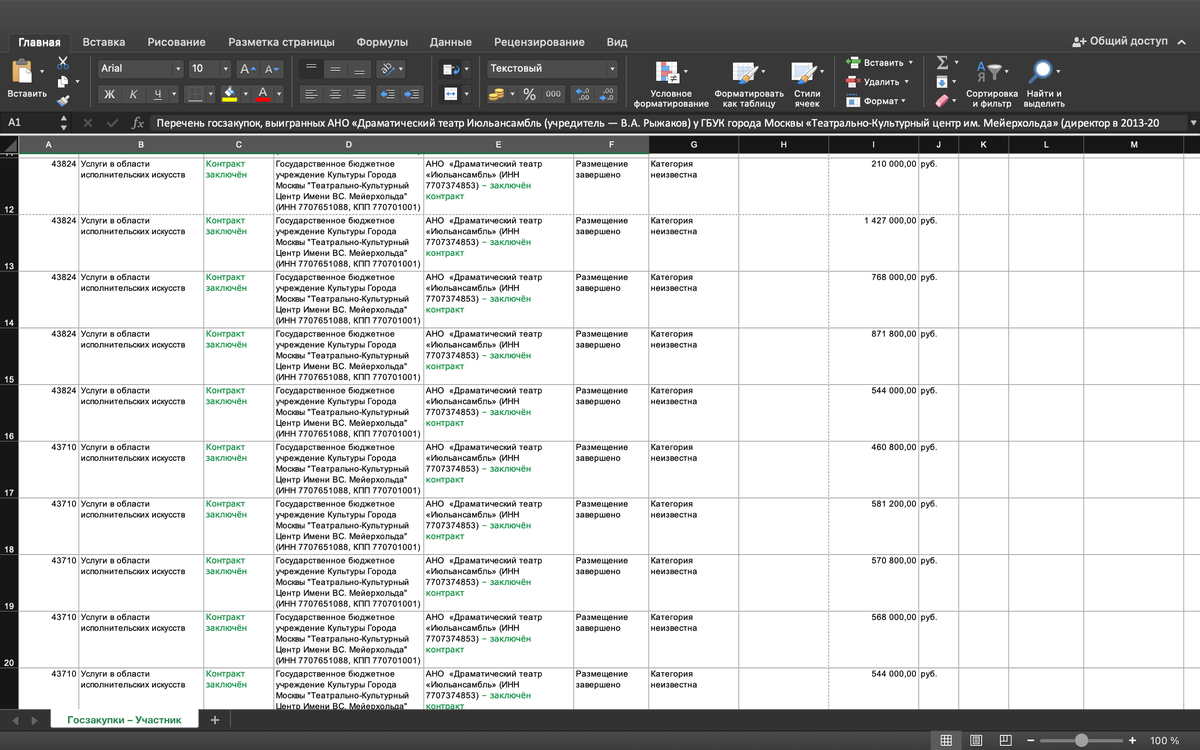
Task: Increase decimal places
Action: click(584, 94)
